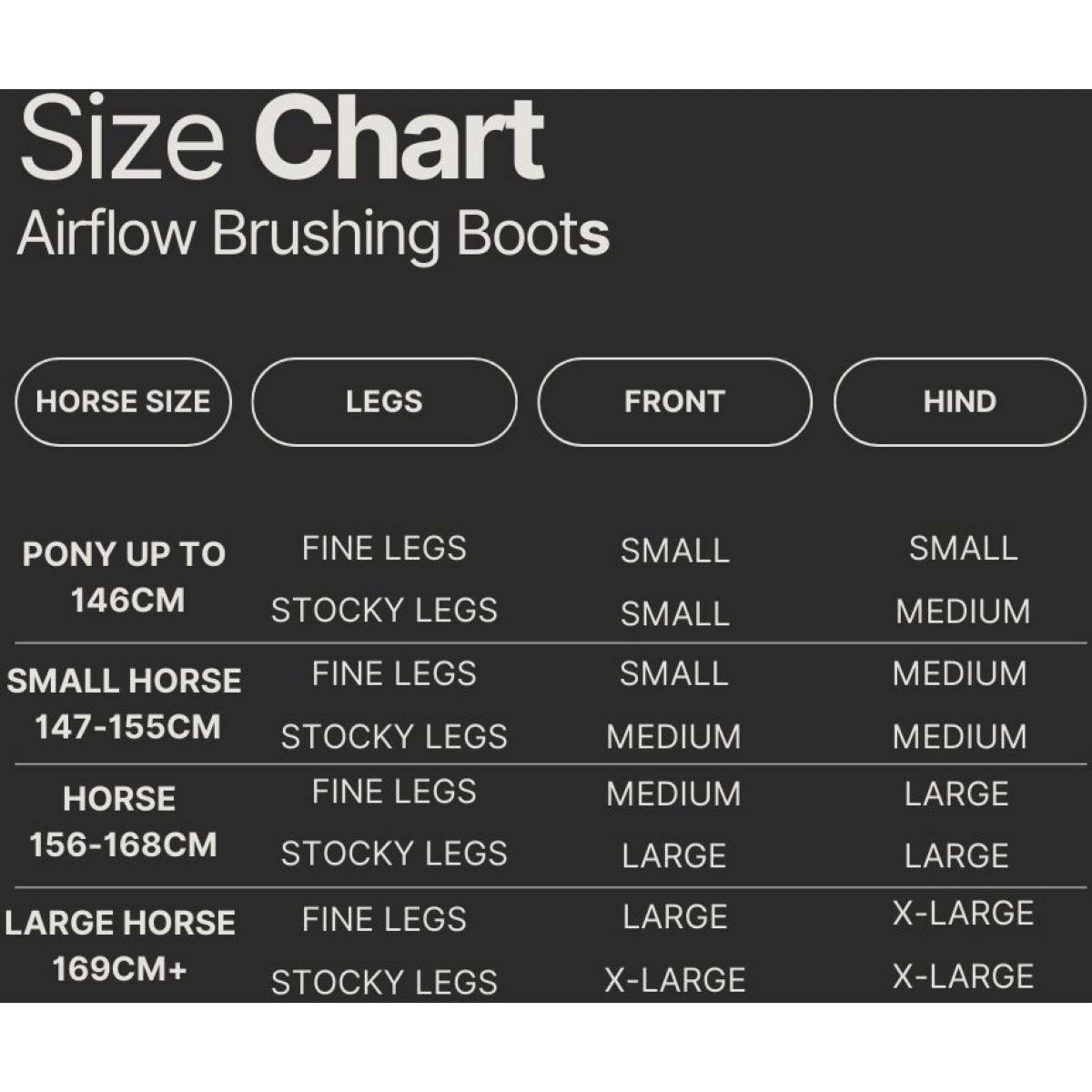Click the HORSE SIZE header pill
1092x1092 pixels.
[x=123, y=401]
